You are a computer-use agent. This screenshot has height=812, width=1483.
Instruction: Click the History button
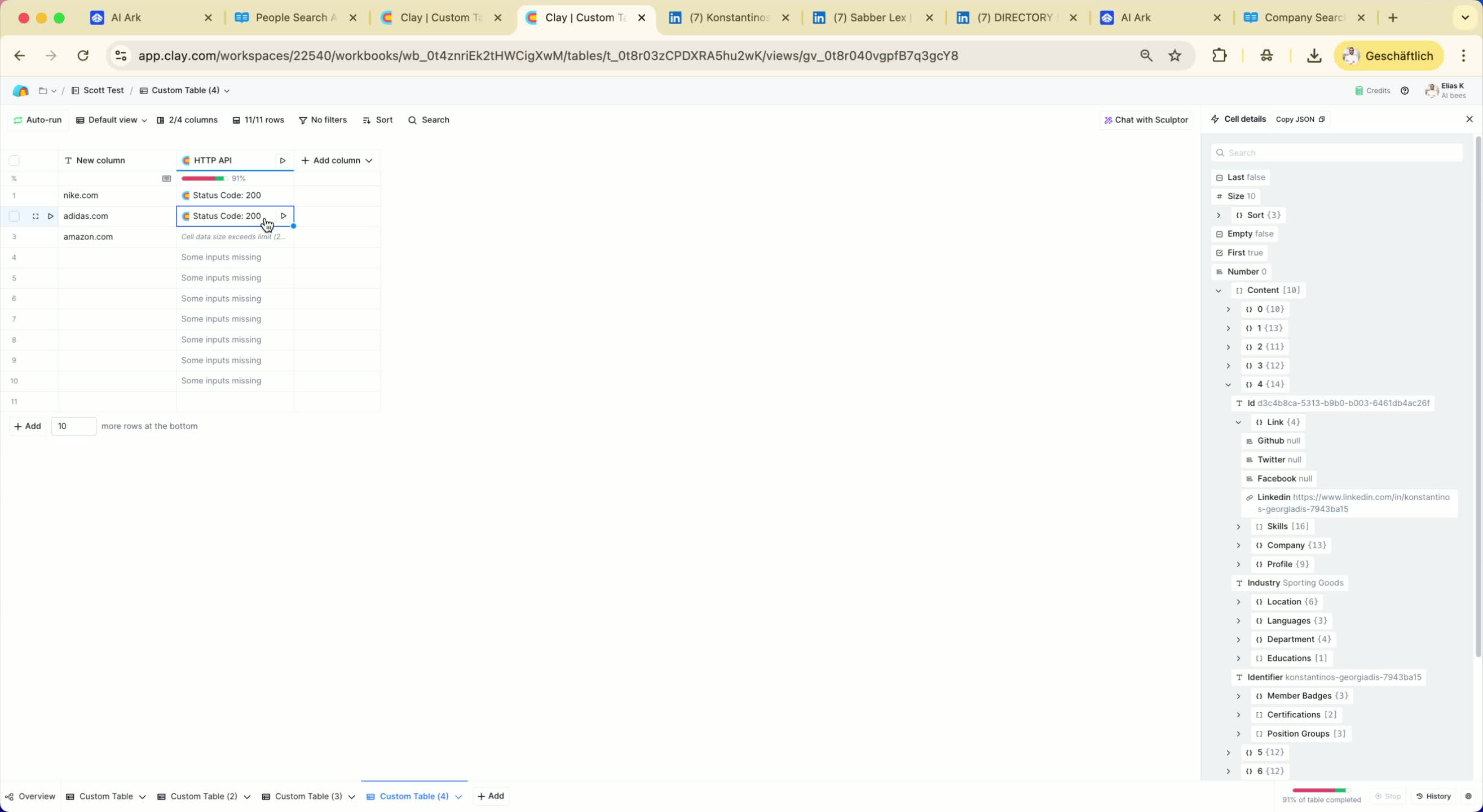[1434, 796]
